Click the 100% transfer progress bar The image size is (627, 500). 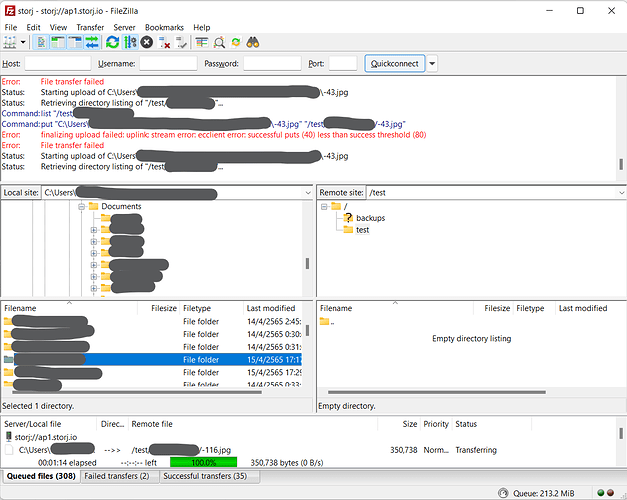203,463
